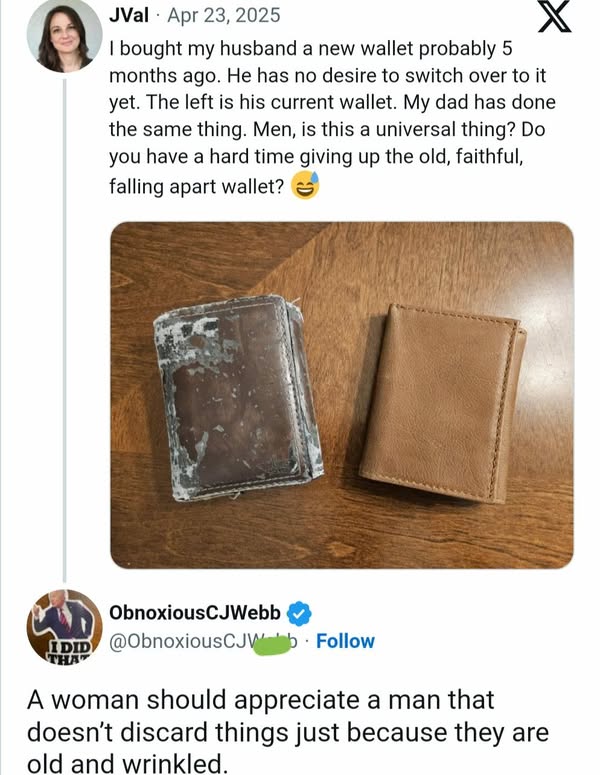Open the JVal display name
This screenshot has width=600, height=775.
pos(129,15)
